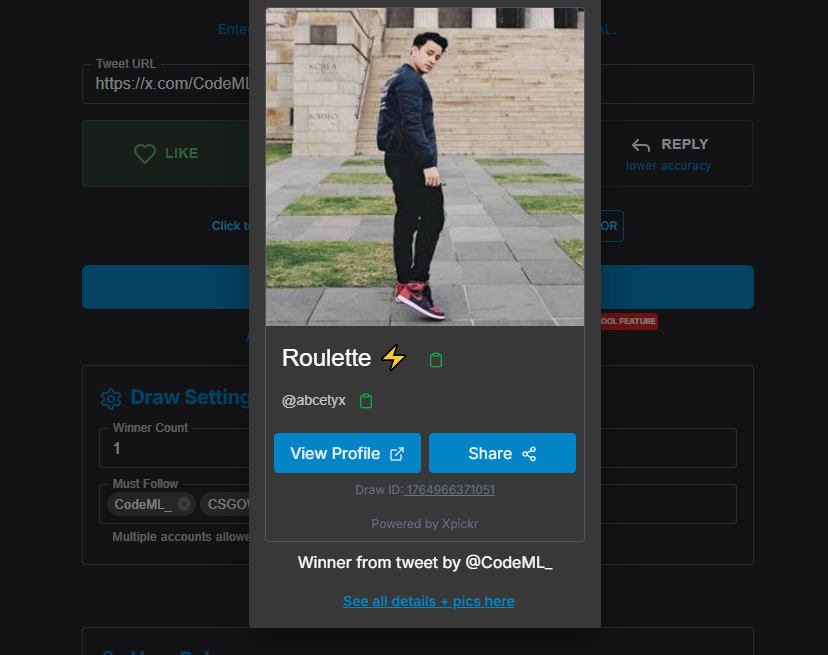This screenshot has height=655, width=828.
Task: Copy the @abcetyx username
Action: tap(366, 401)
